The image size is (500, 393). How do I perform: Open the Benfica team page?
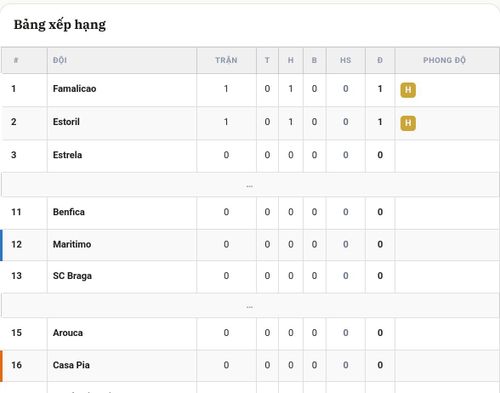click(69, 212)
